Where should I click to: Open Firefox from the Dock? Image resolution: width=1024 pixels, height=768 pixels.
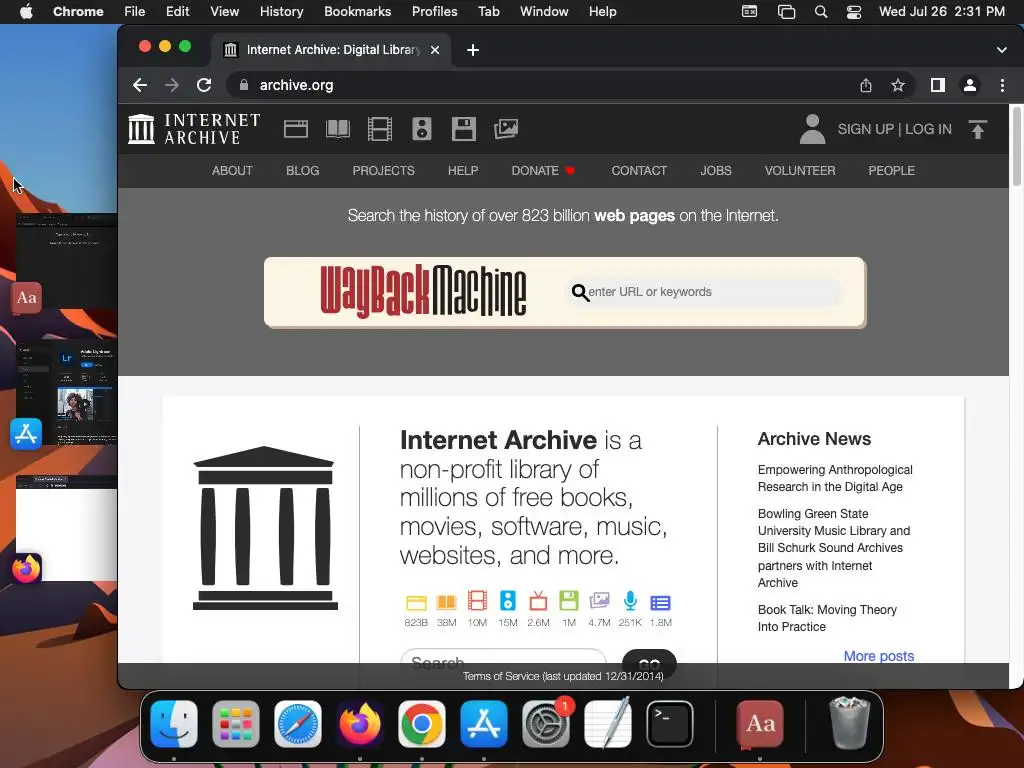click(360, 724)
